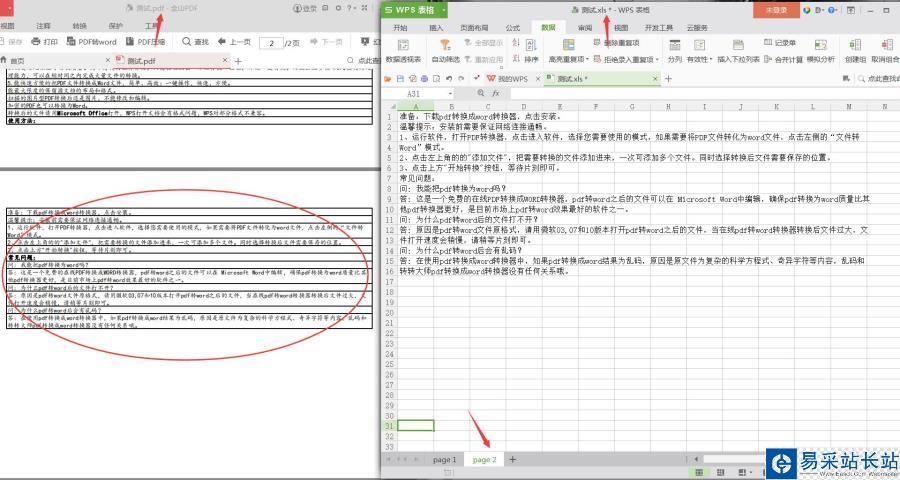Open the 开发工具 (Developer) ribbon tab
This screenshot has width=900, height=480.
click(659, 28)
